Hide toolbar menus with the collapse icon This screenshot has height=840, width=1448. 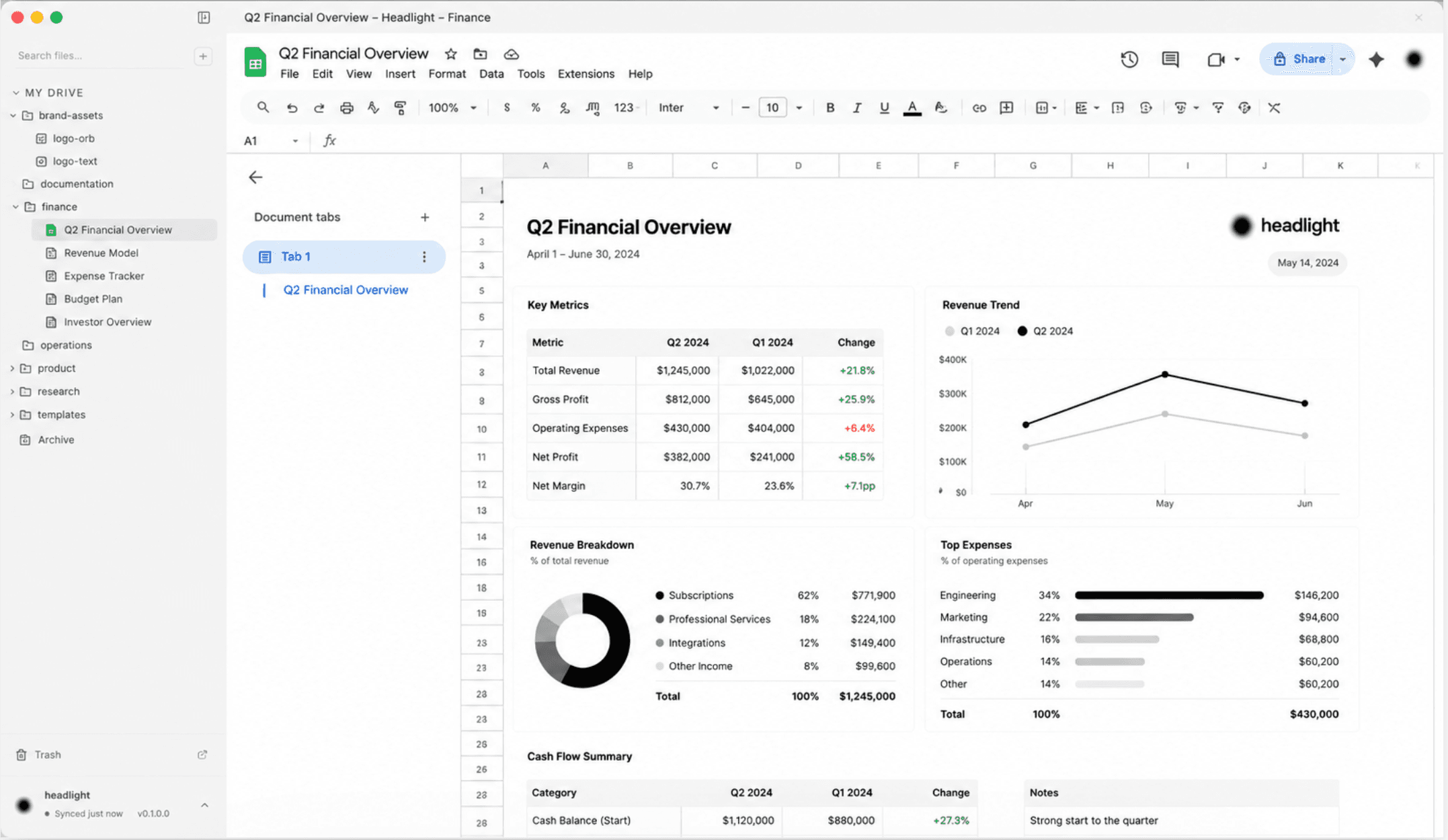click(x=1274, y=108)
